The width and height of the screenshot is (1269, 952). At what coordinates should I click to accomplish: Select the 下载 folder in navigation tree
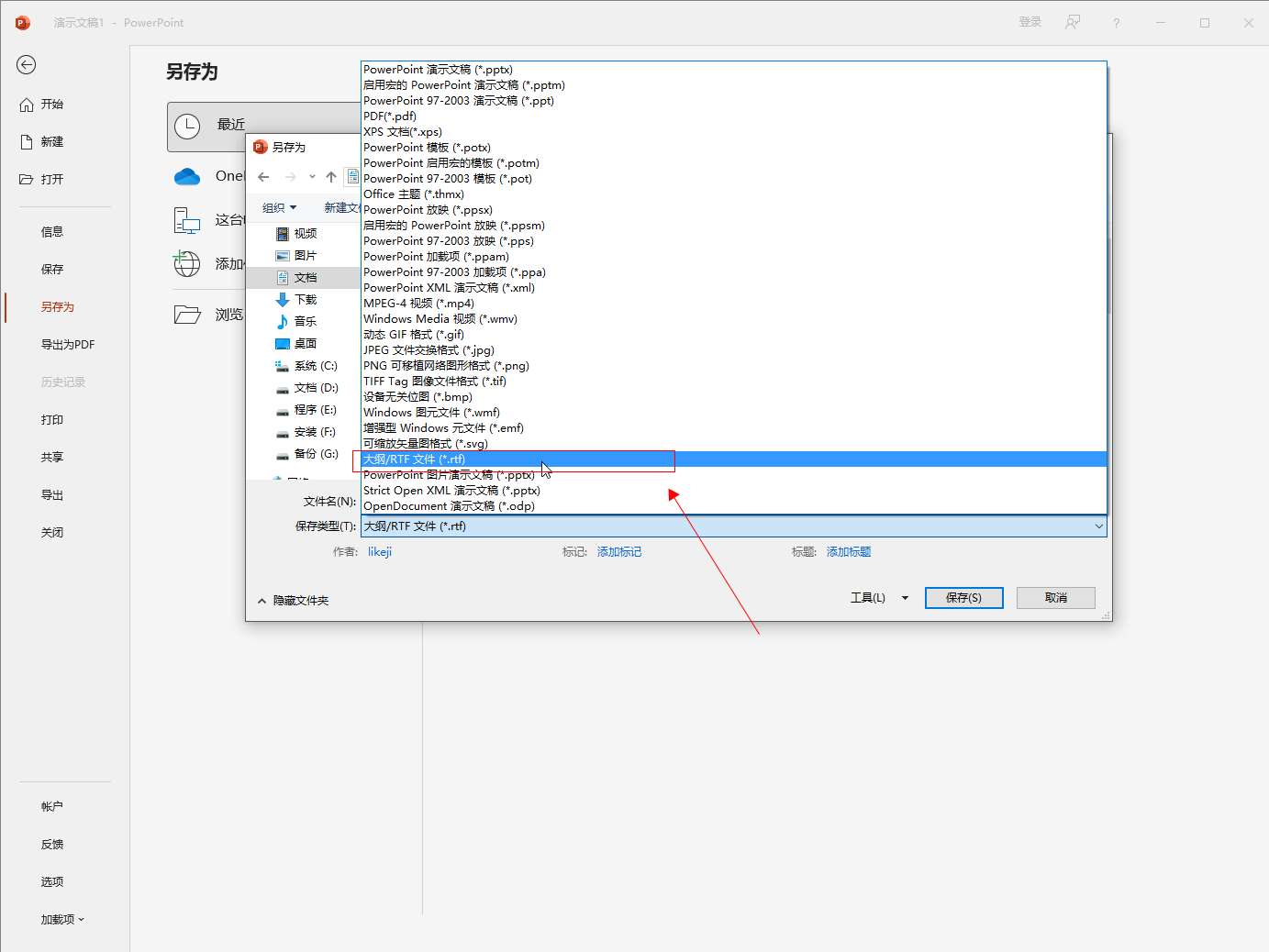coord(296,300)
